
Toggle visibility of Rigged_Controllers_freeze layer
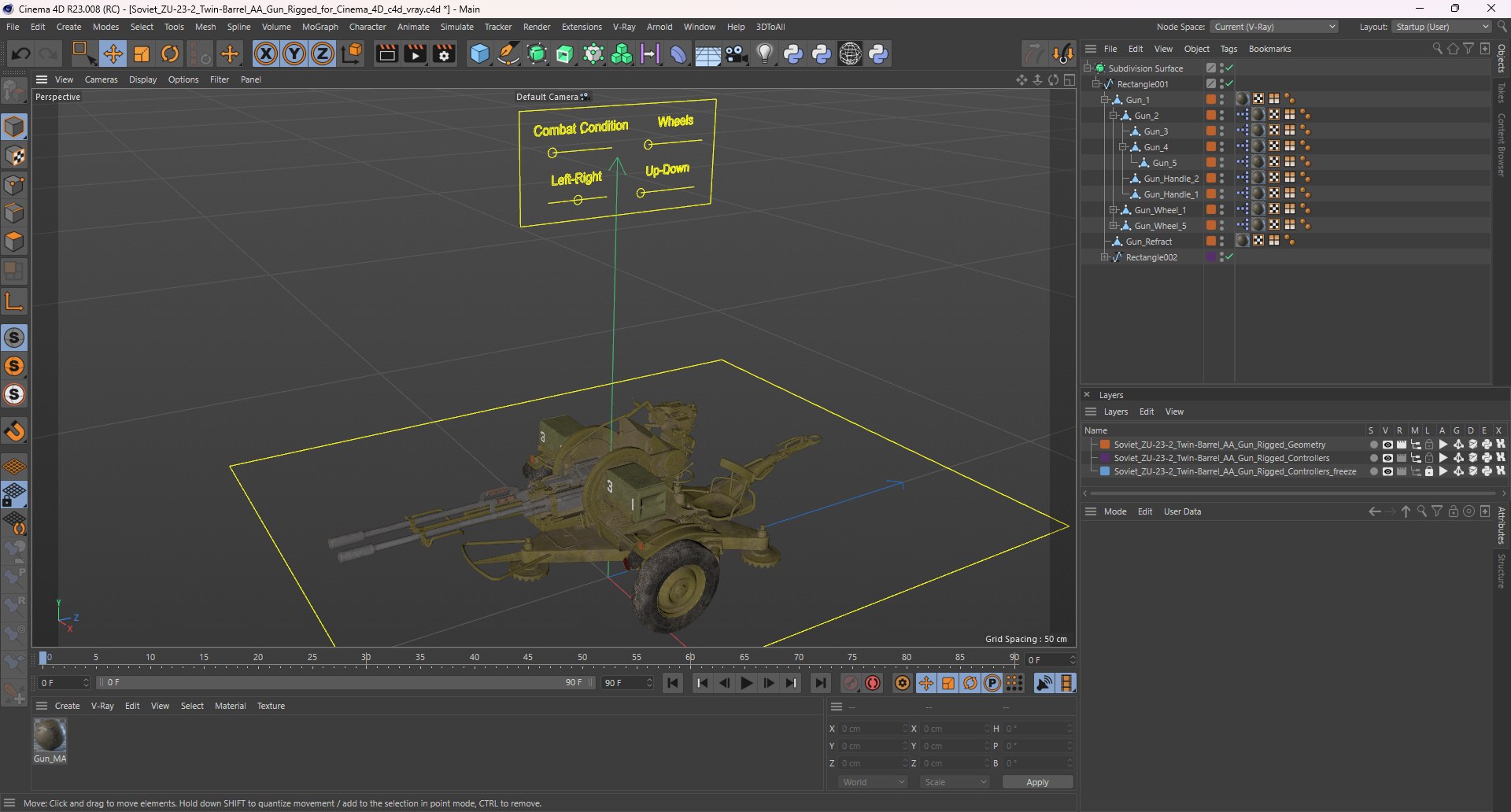[x=1387, y=471]
